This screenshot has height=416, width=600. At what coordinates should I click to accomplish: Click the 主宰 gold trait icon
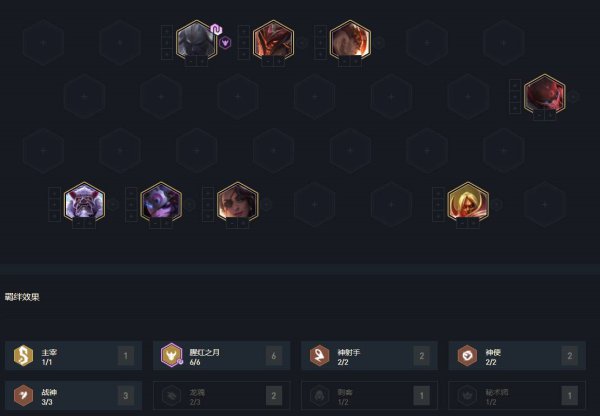pos(23,356)
